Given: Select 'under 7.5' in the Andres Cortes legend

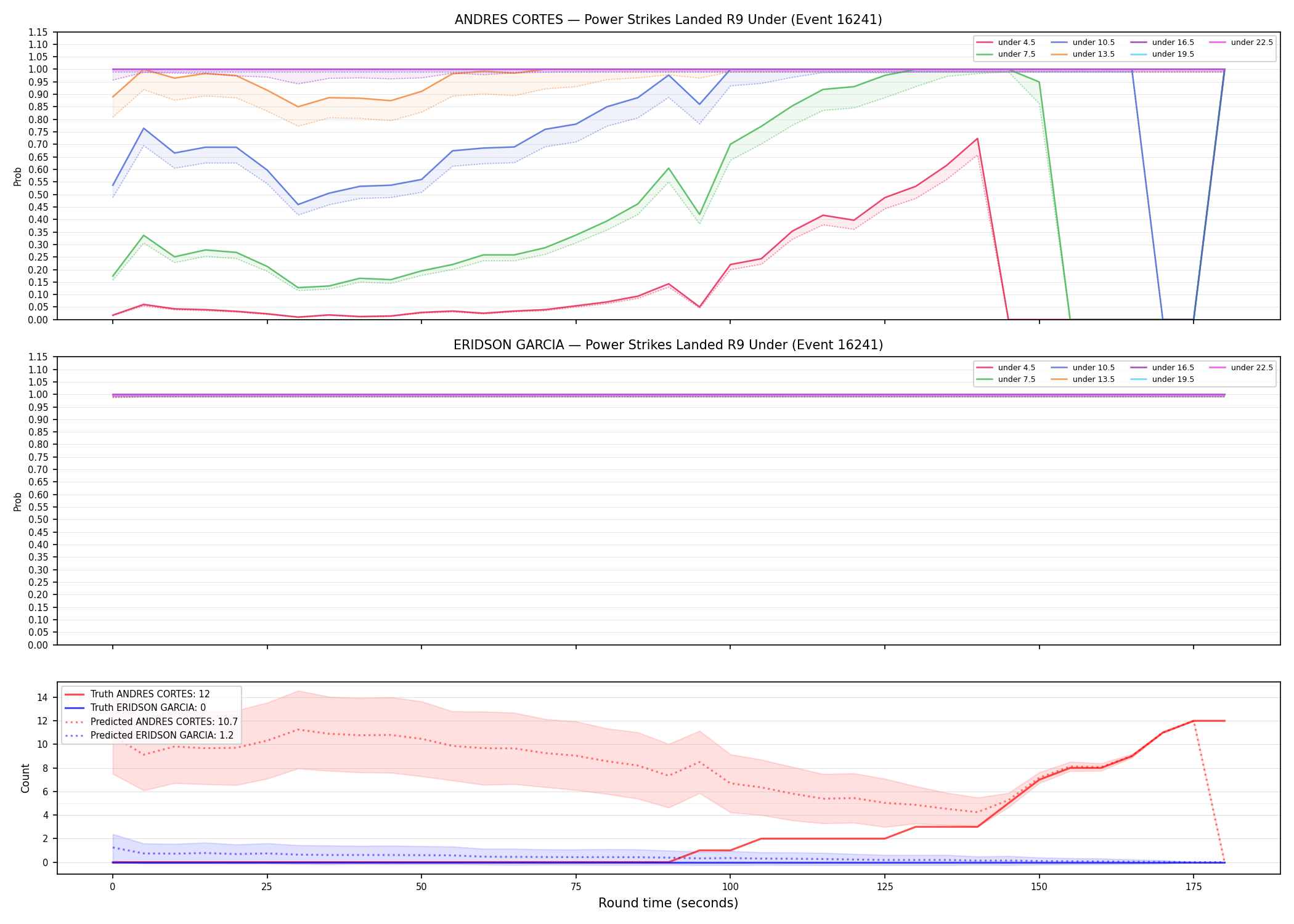Looking at the screenshot, I should pos(1005,54).
